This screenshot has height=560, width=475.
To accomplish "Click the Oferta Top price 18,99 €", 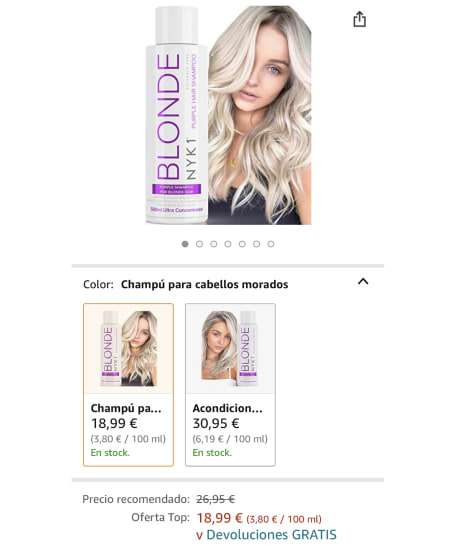I will point(220,518).
